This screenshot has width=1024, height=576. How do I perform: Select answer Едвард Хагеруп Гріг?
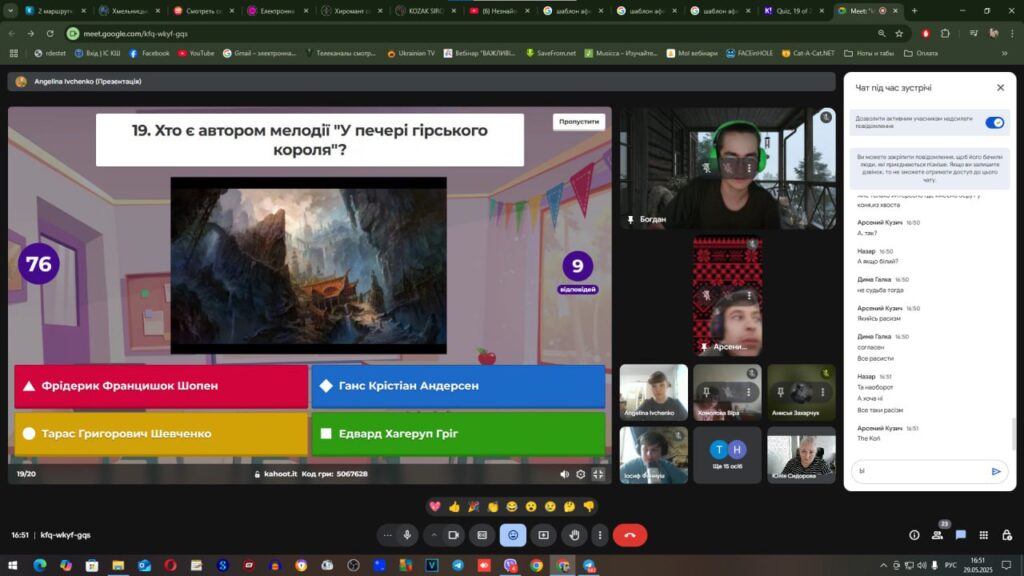pyautogui.click(x=458, y=434)
